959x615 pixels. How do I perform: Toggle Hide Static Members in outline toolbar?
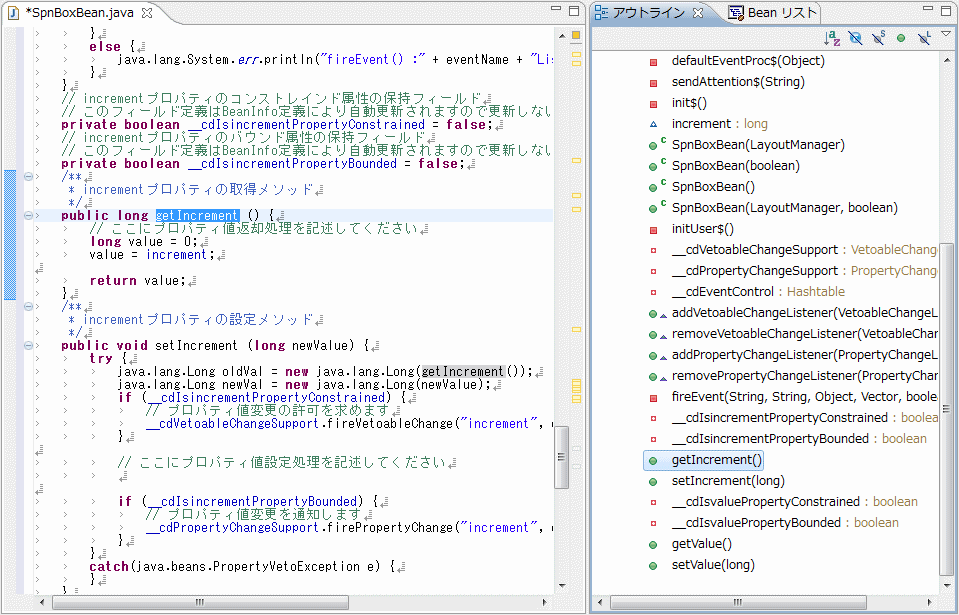click(878, 38)
